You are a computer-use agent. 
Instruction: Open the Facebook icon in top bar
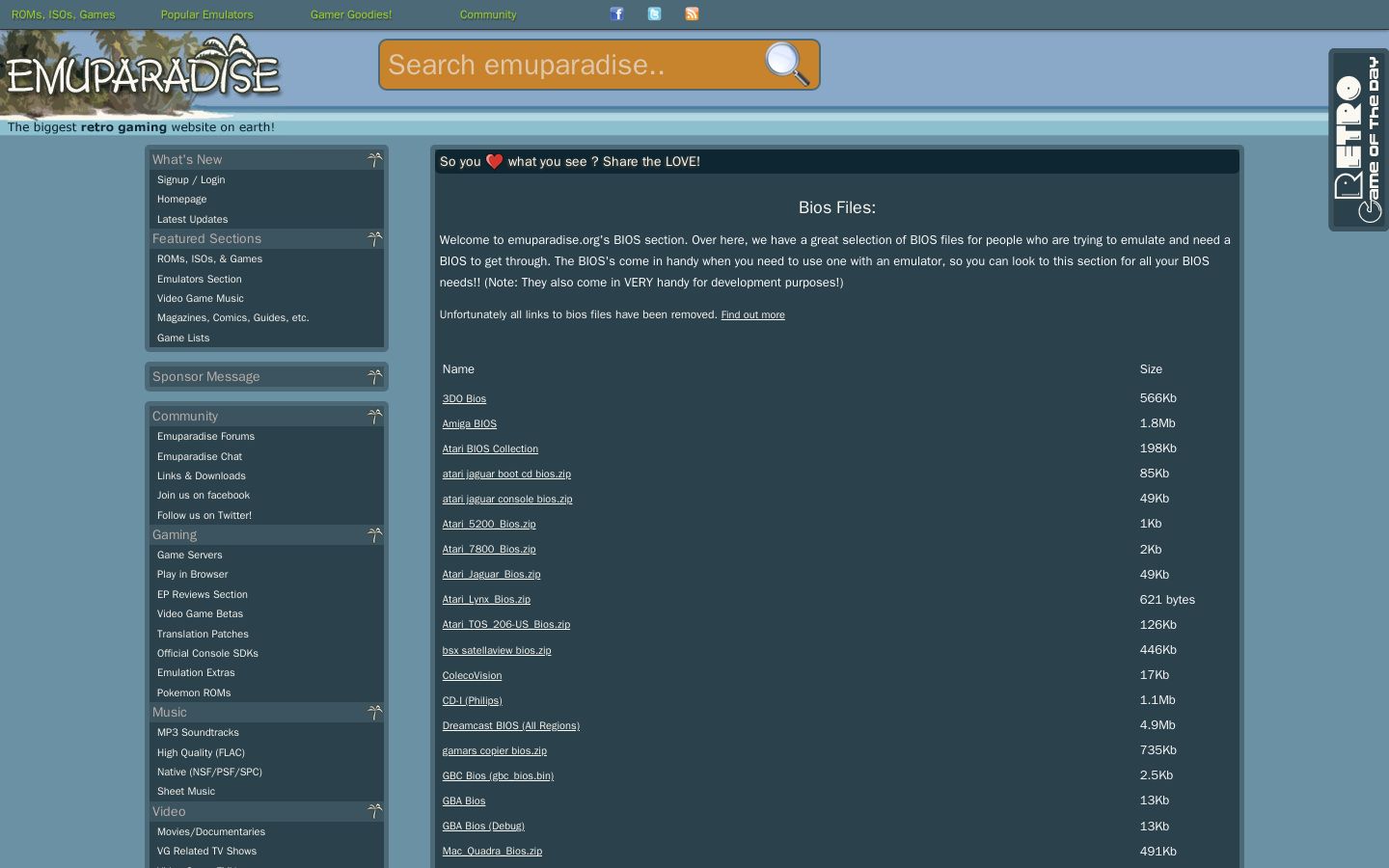617,14
